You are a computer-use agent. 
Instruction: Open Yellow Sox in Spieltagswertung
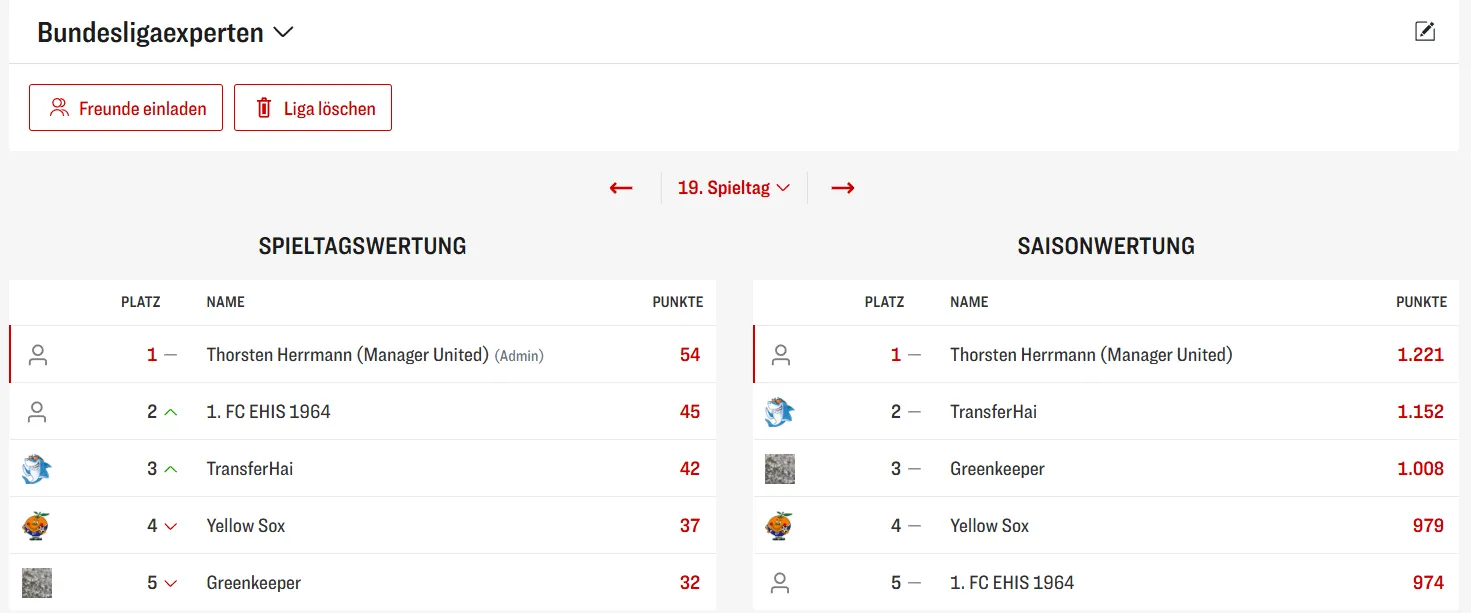246,526
